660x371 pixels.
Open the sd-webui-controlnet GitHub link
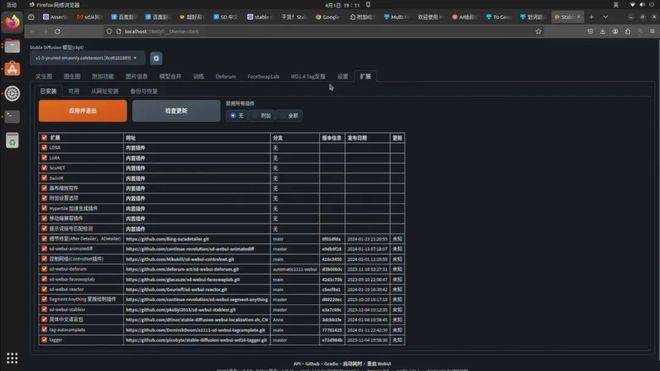coord(180,259)
